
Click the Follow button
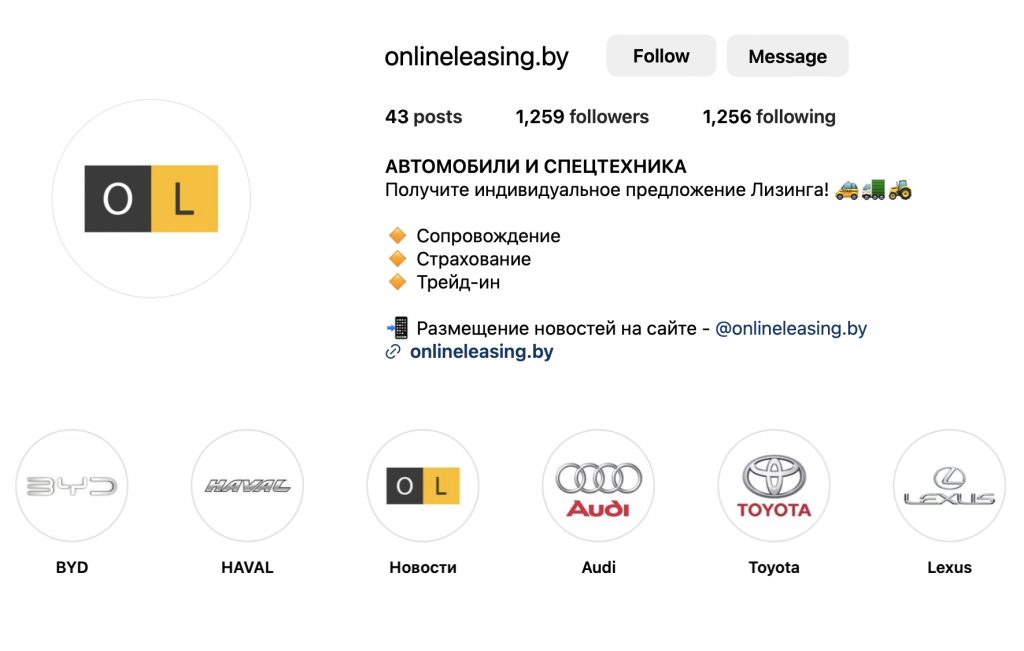(660, 56)
